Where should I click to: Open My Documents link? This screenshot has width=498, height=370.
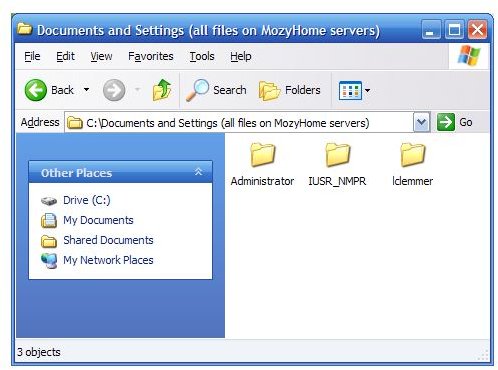(98, 220)
